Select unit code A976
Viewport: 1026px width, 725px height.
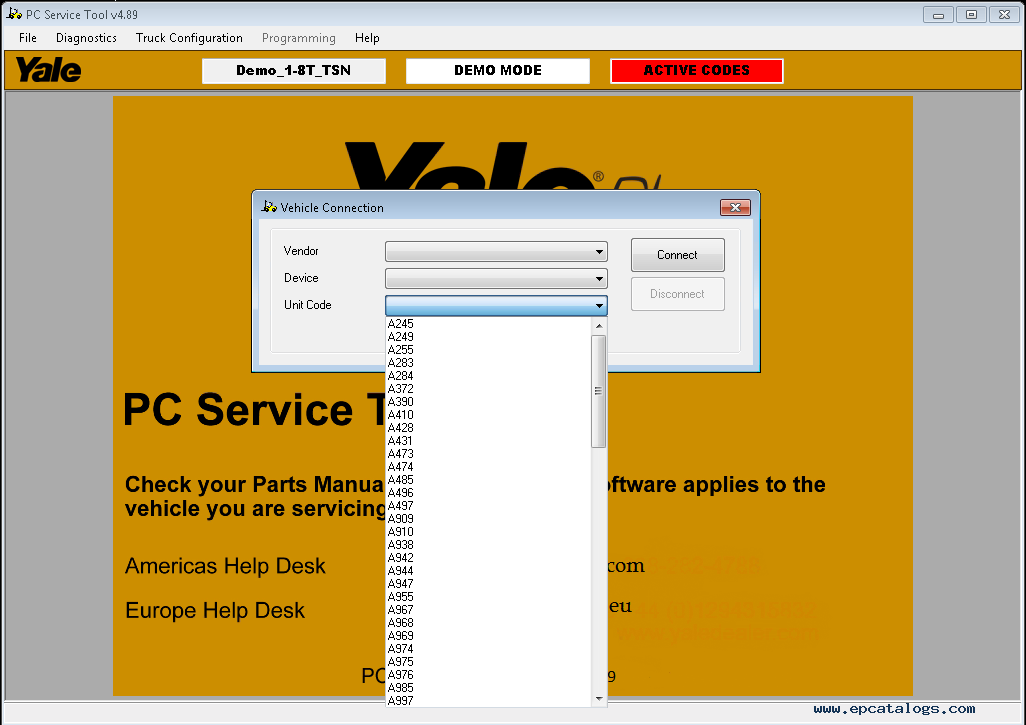click(x=488, y=675)
